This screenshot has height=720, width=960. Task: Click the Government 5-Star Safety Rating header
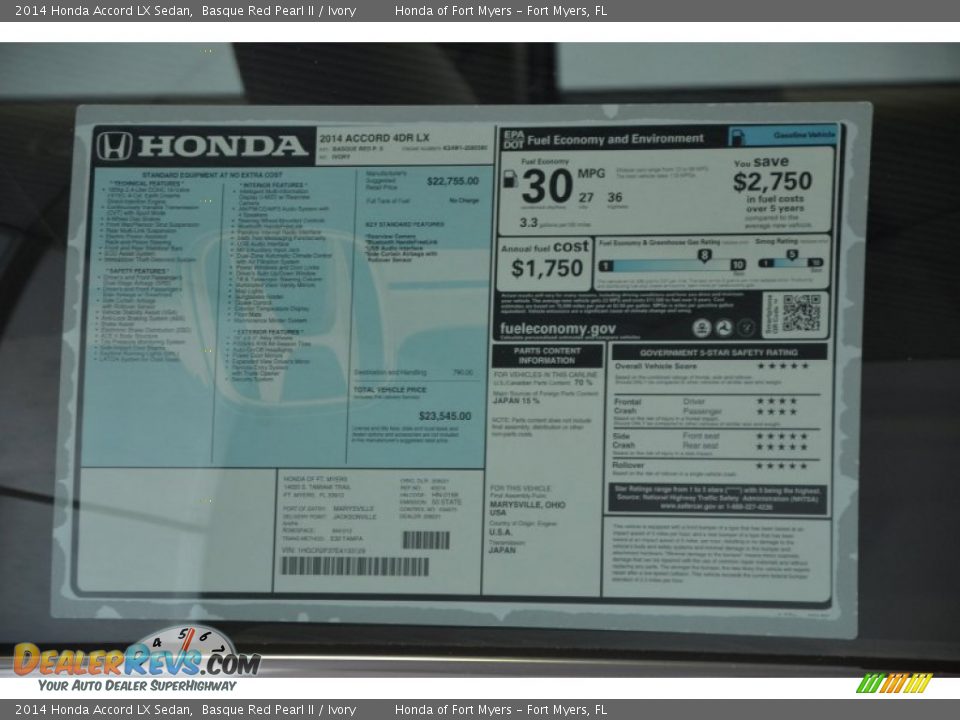pyautogui.click(x=719, y=352)
